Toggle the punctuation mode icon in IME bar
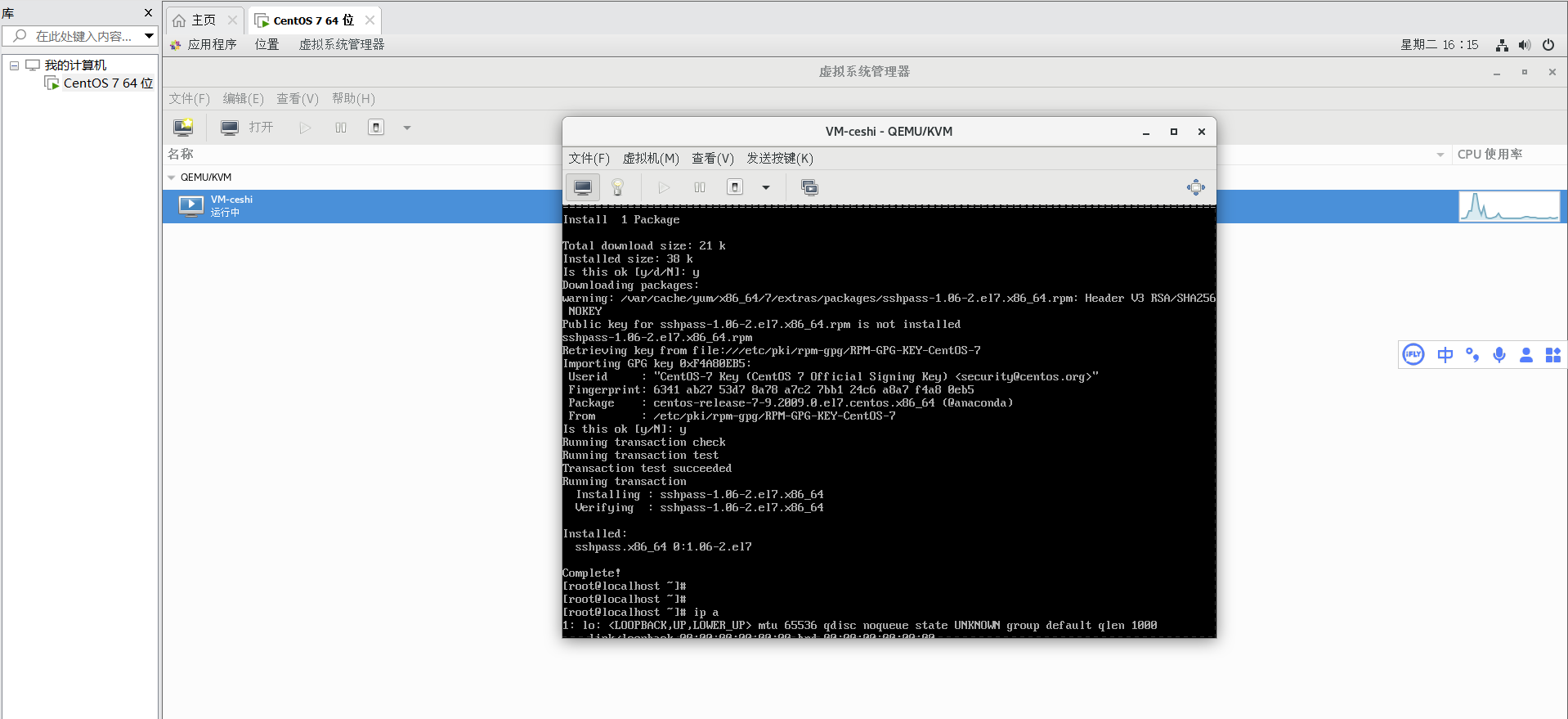Screen dimensions: 1568x719 (1472, 354)
